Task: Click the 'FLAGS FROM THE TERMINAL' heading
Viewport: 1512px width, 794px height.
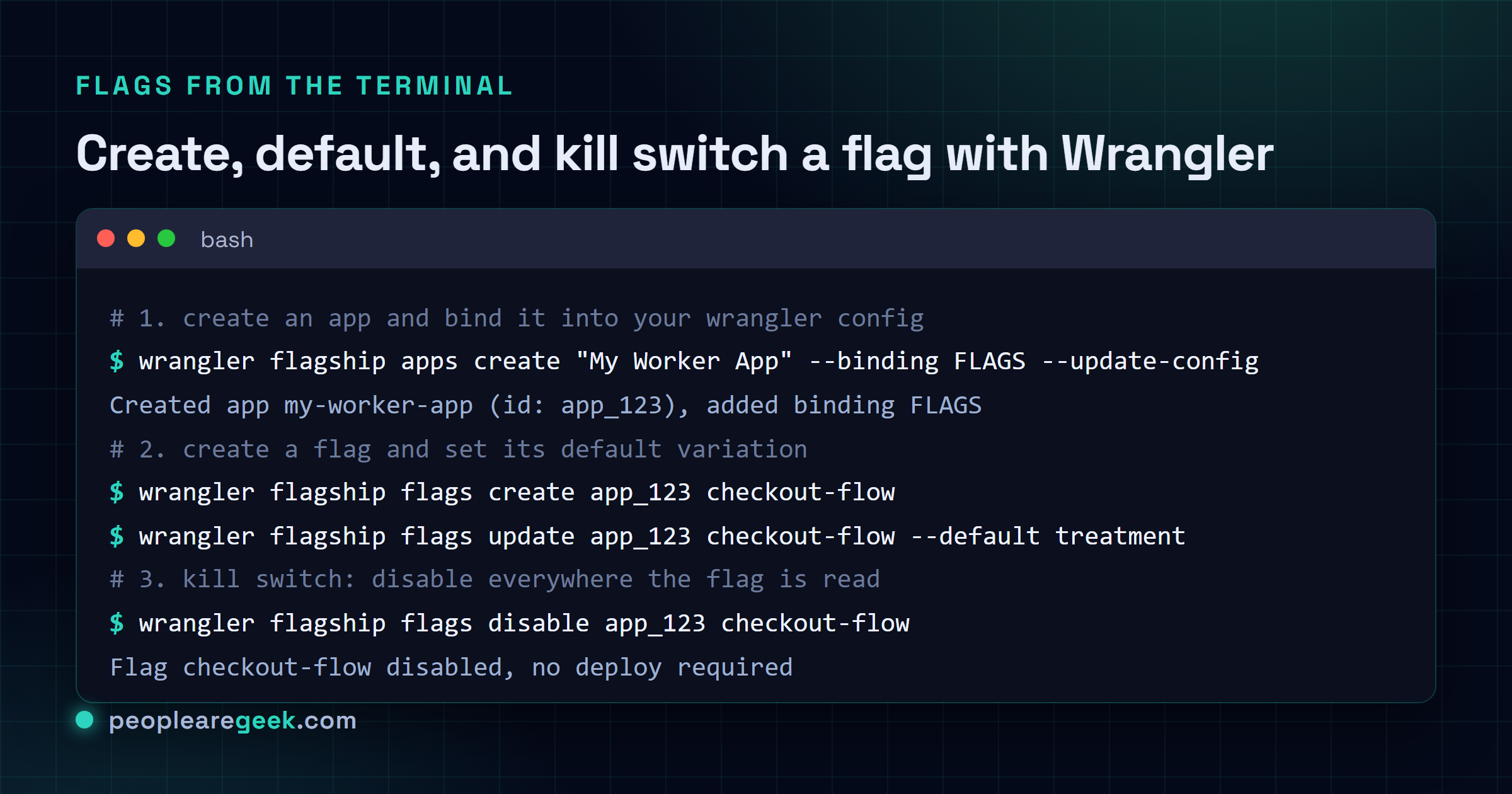Action: (x=295, y=86)
